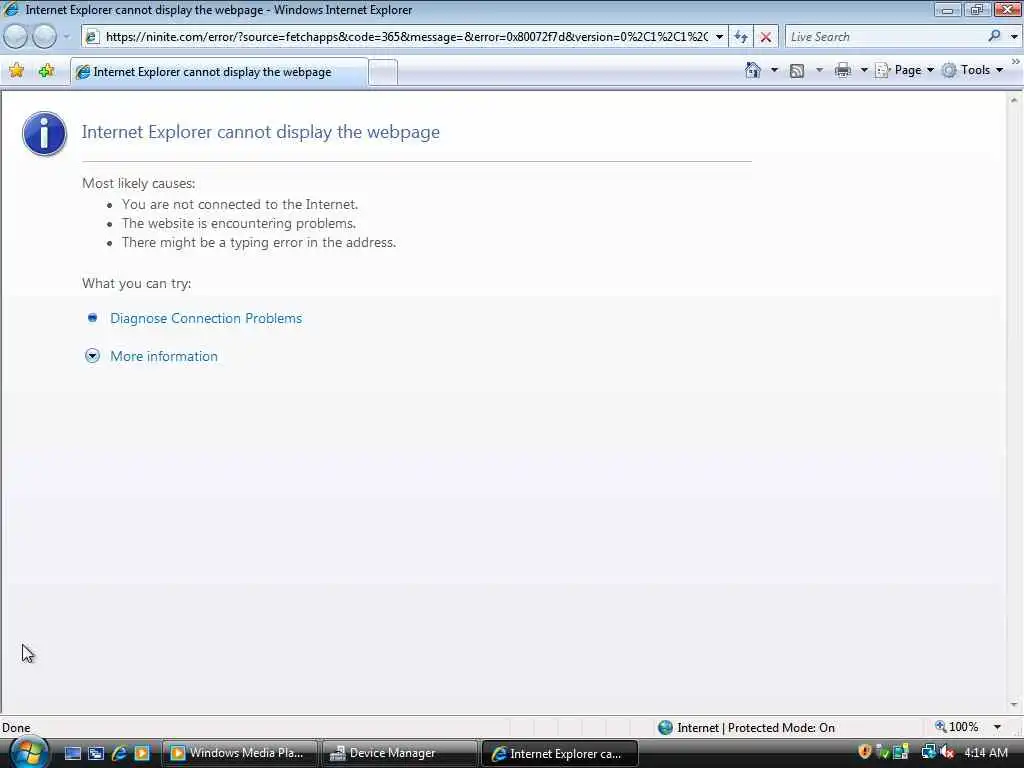The width and height of the screenshot is (1024, 768).
Task: Click the network connection tray icon
Action: pyautogui.click(x=928, y=752)
